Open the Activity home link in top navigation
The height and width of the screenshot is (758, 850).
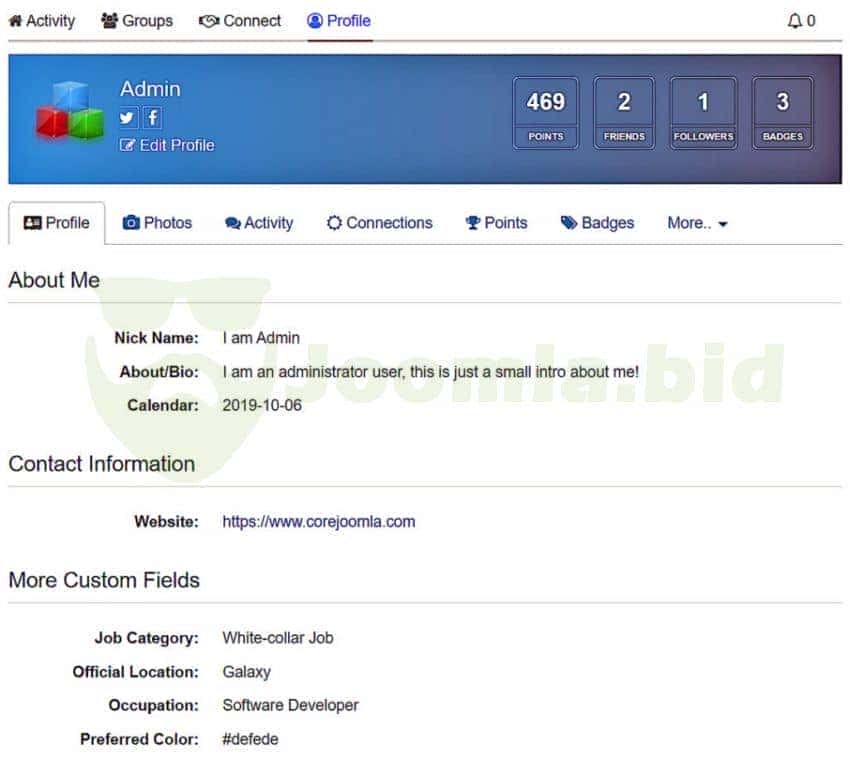pyautogui.click(x=41, y=21)
